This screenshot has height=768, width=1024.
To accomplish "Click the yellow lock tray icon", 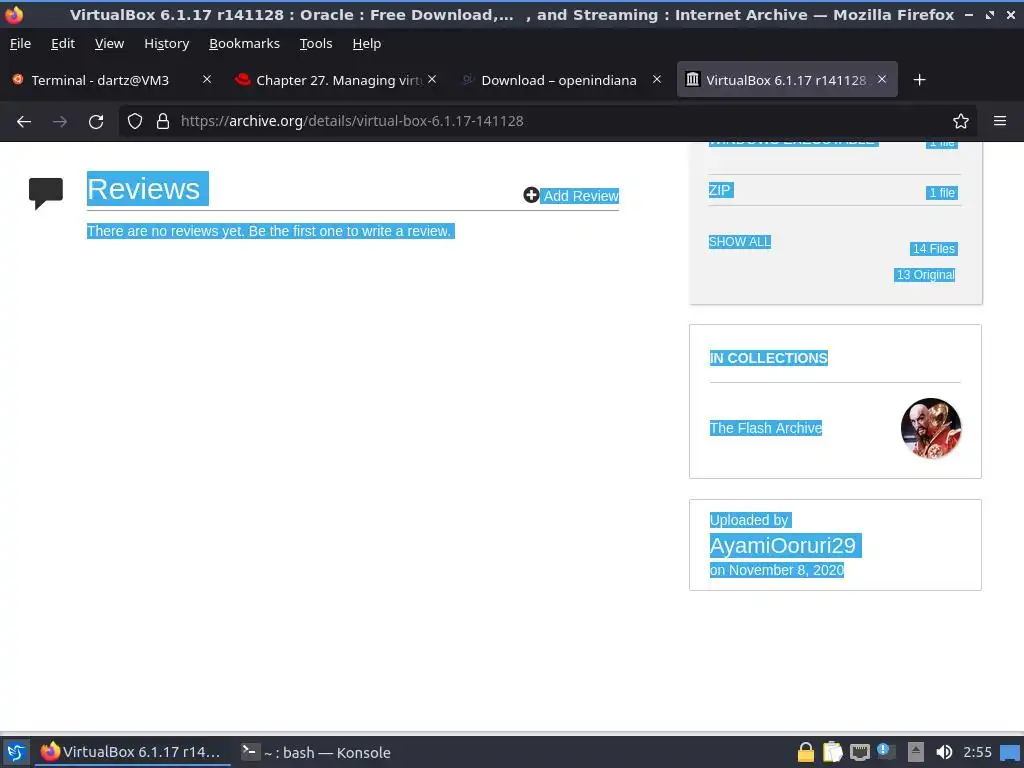I will click(x=806, y=752).
